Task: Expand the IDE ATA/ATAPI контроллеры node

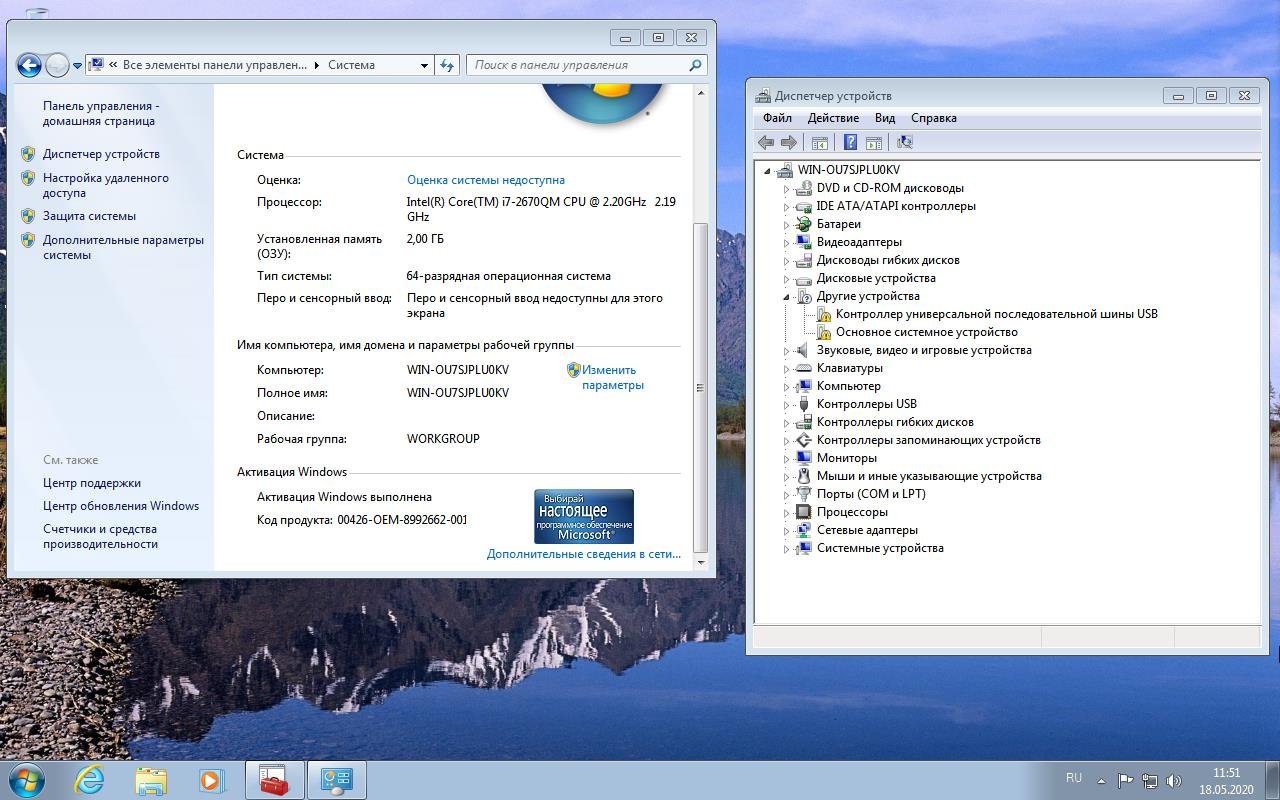Action: (787, 206)
